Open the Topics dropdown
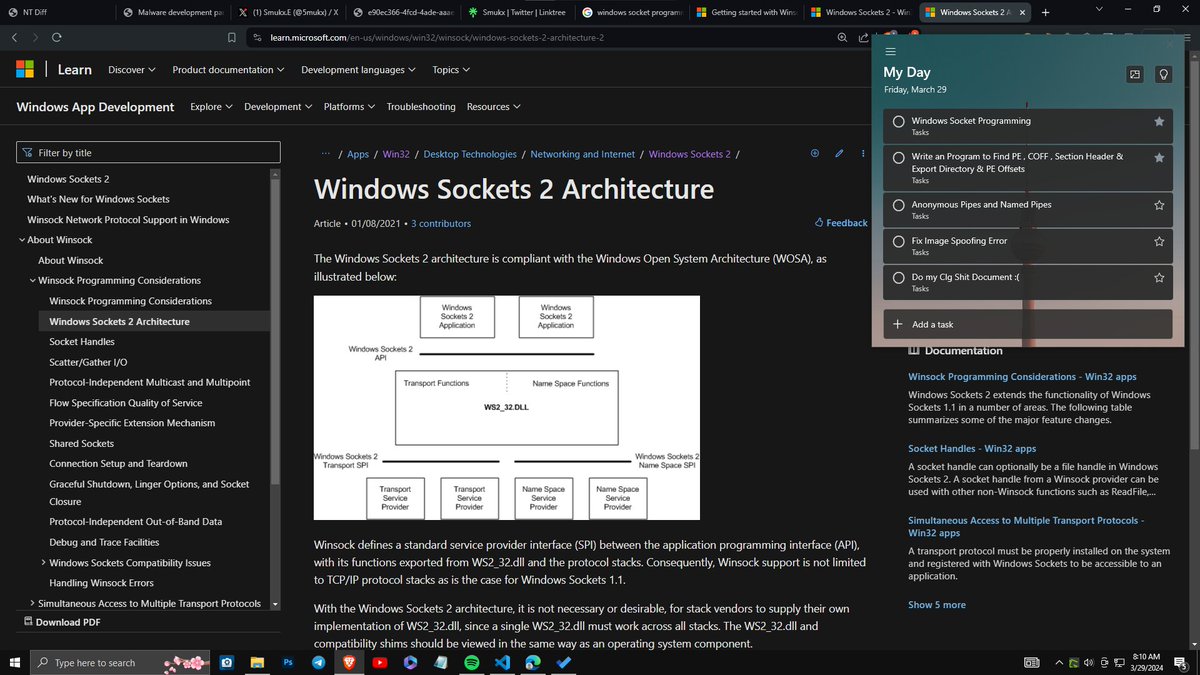 coord(451,70)
